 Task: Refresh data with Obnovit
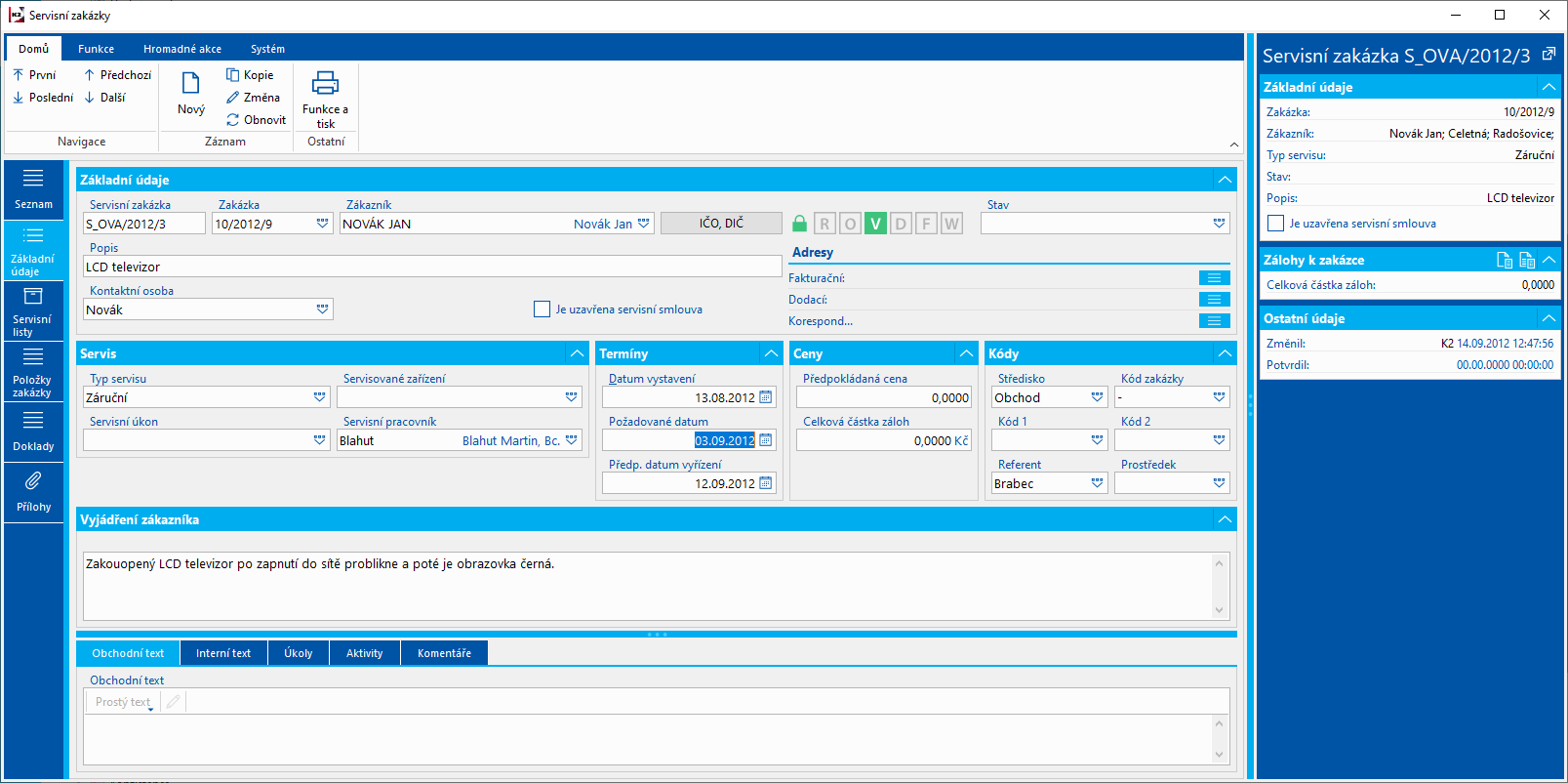[256, 120]
